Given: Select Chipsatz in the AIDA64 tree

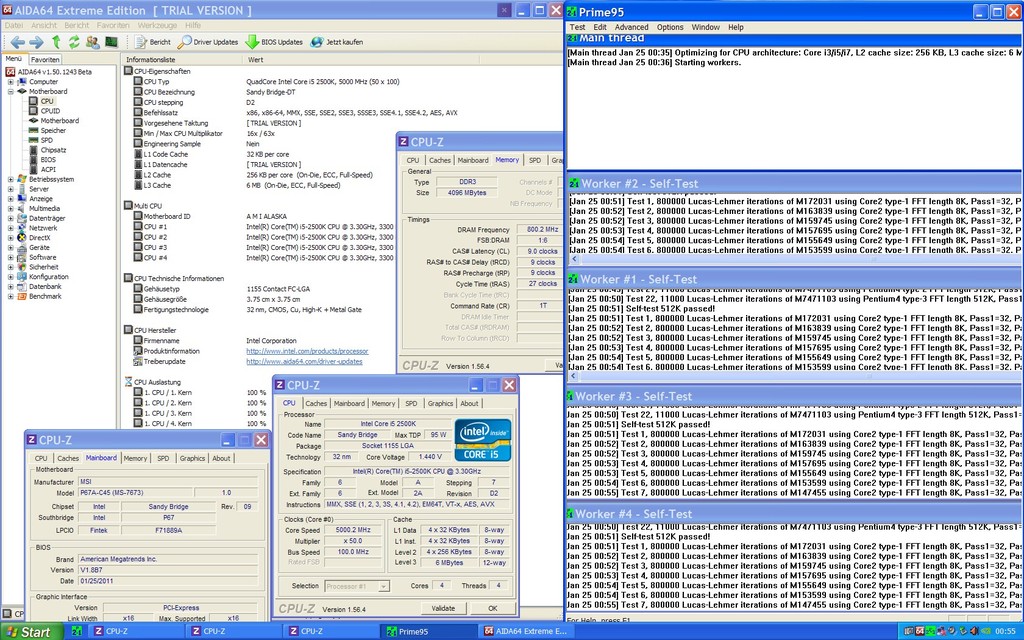Looking at the screenshot, I should pyautogui.click(x=53, y=150).
